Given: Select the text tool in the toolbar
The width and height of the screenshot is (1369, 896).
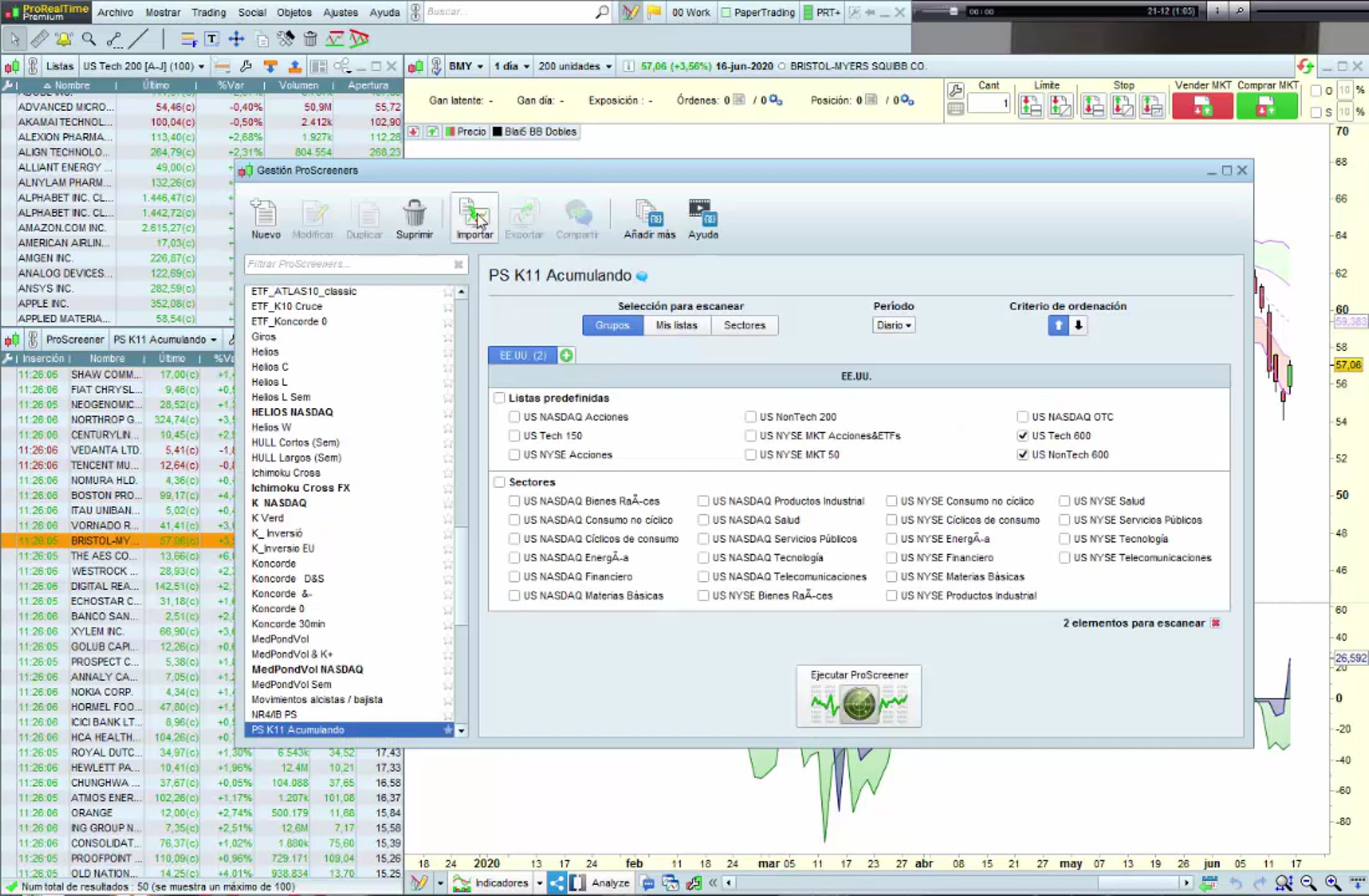Looking at the screenshot, I should [x=212, y=39].
